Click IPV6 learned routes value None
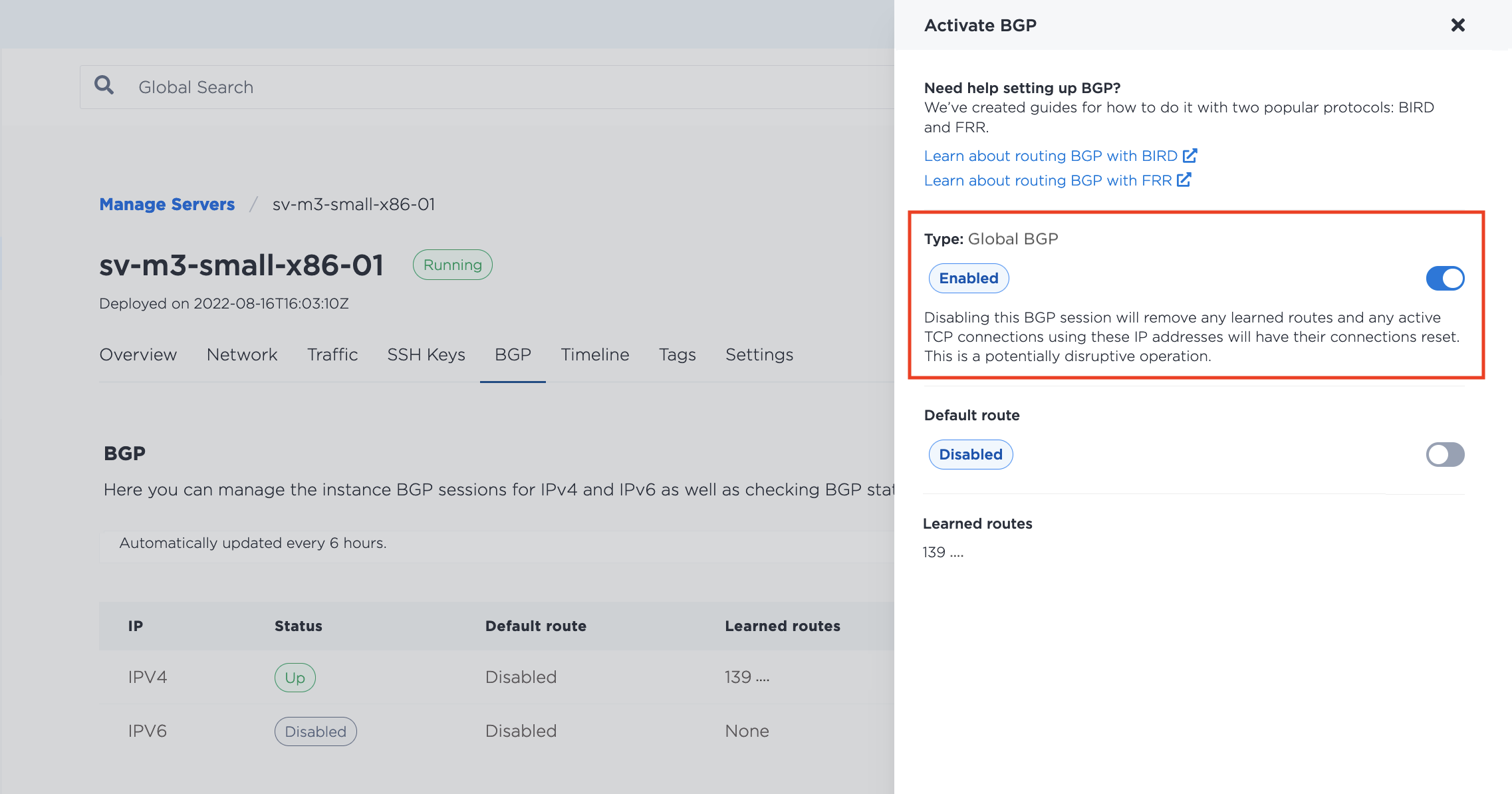Screen dimensions: 1512x794 (x=747, y=731)
